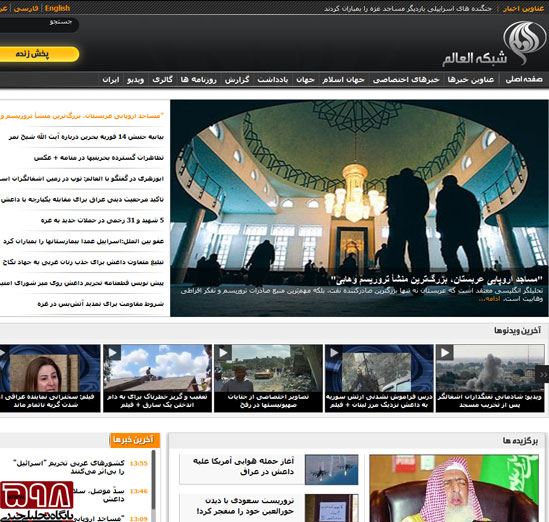Viewport: 549px width, 522px height.
Task: Switch site language to English
Action: point(57,8)
